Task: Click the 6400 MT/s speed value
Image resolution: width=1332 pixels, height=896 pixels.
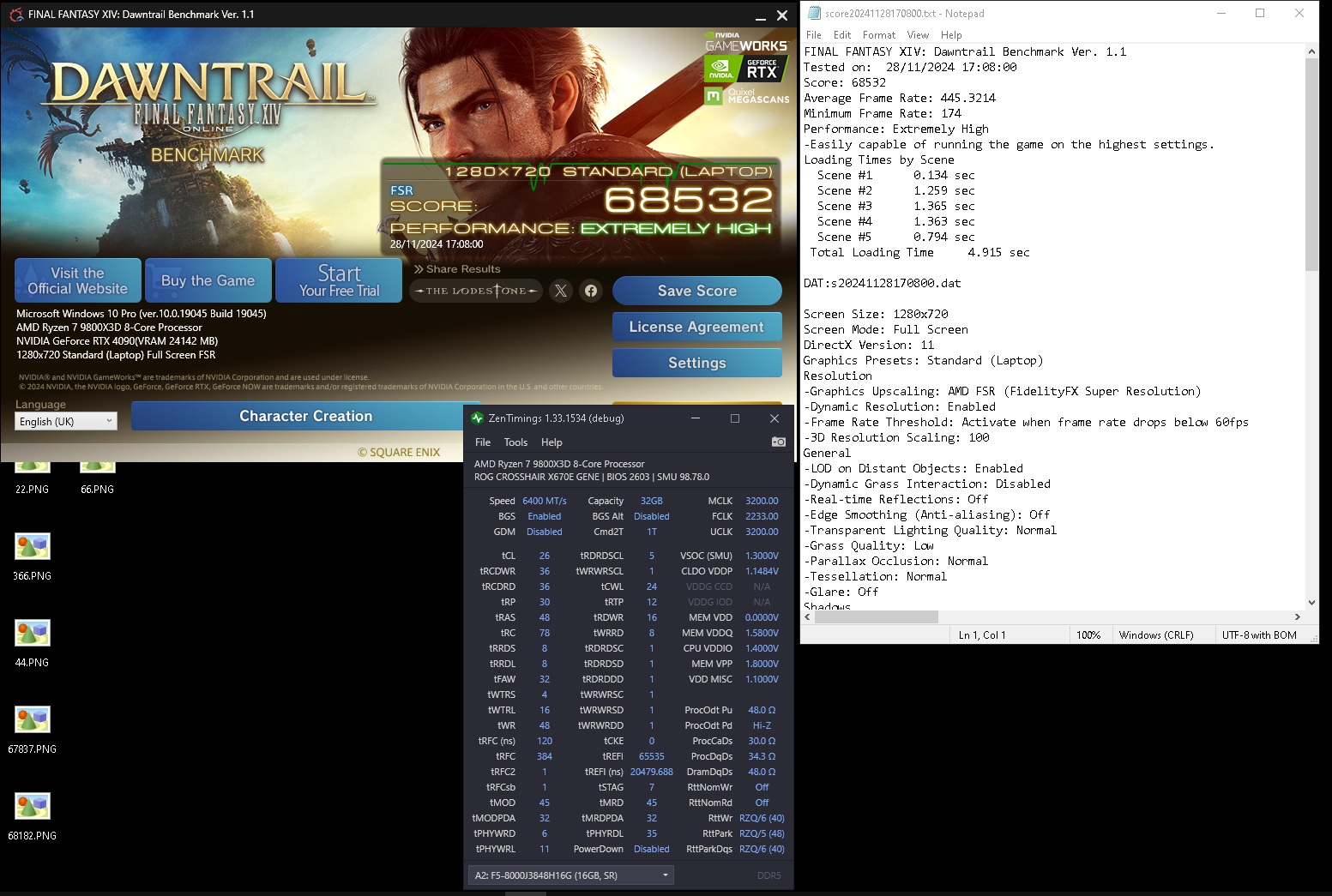Action: 545,501
